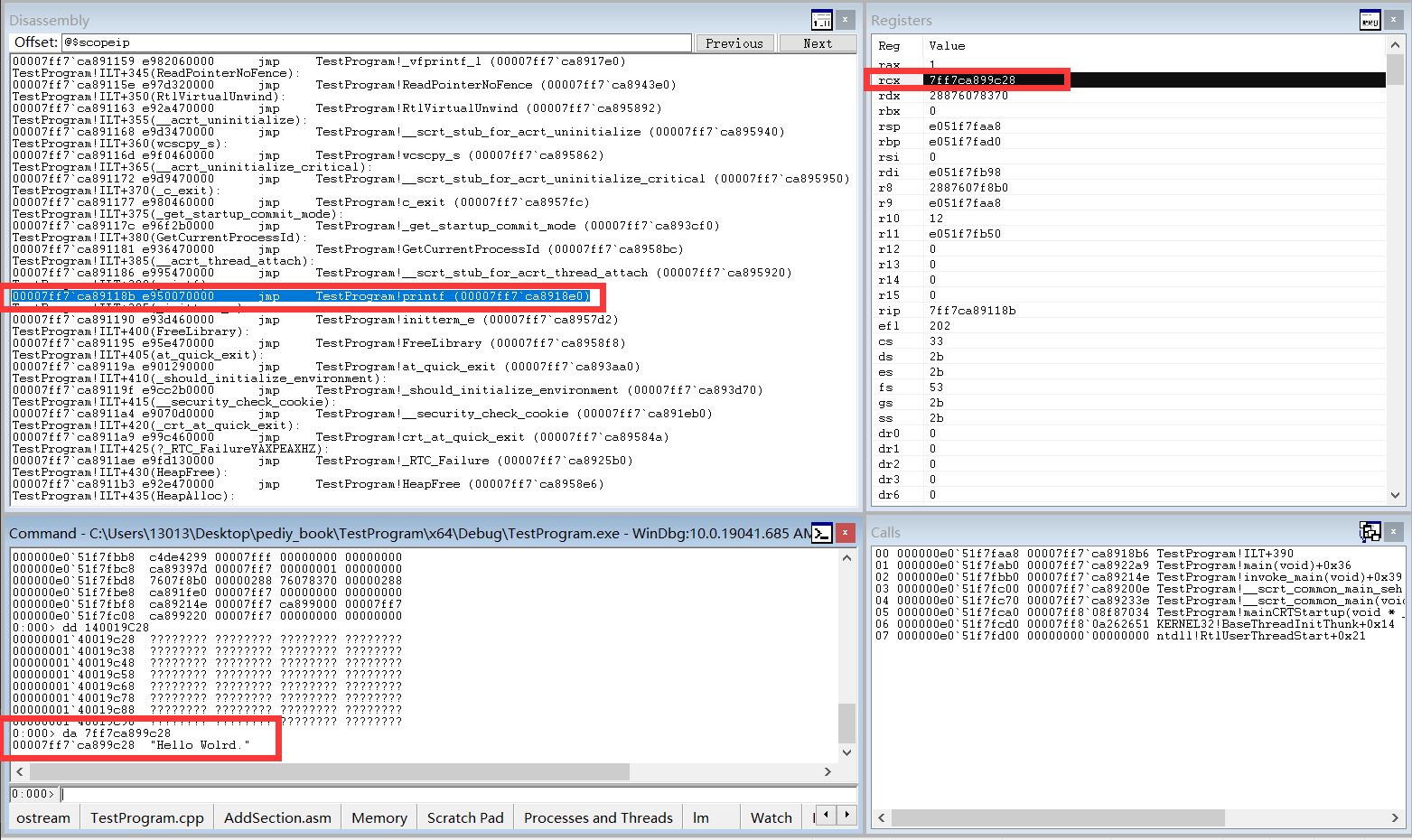The image size is (1412, 840).
Task: Switch to the ostream tab
Action: coord(43,817)
